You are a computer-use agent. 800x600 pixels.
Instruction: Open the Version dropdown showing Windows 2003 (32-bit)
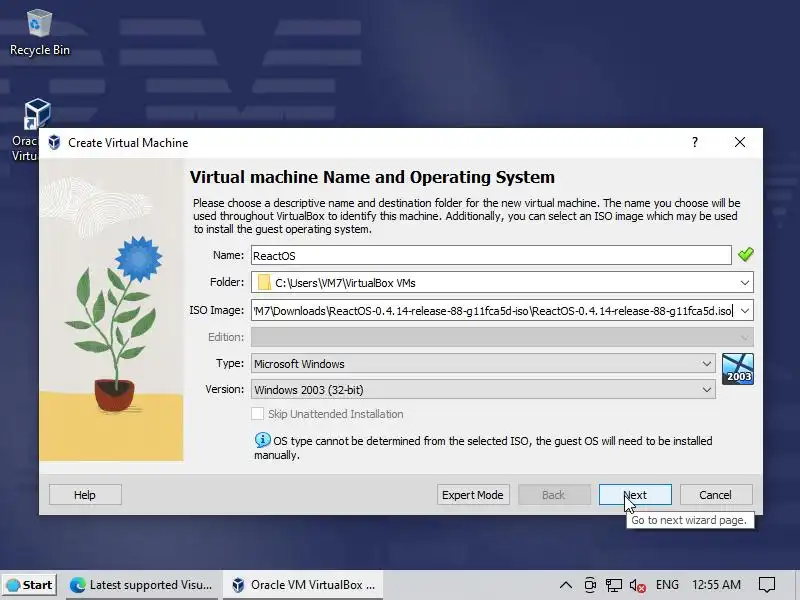point(483,389)
